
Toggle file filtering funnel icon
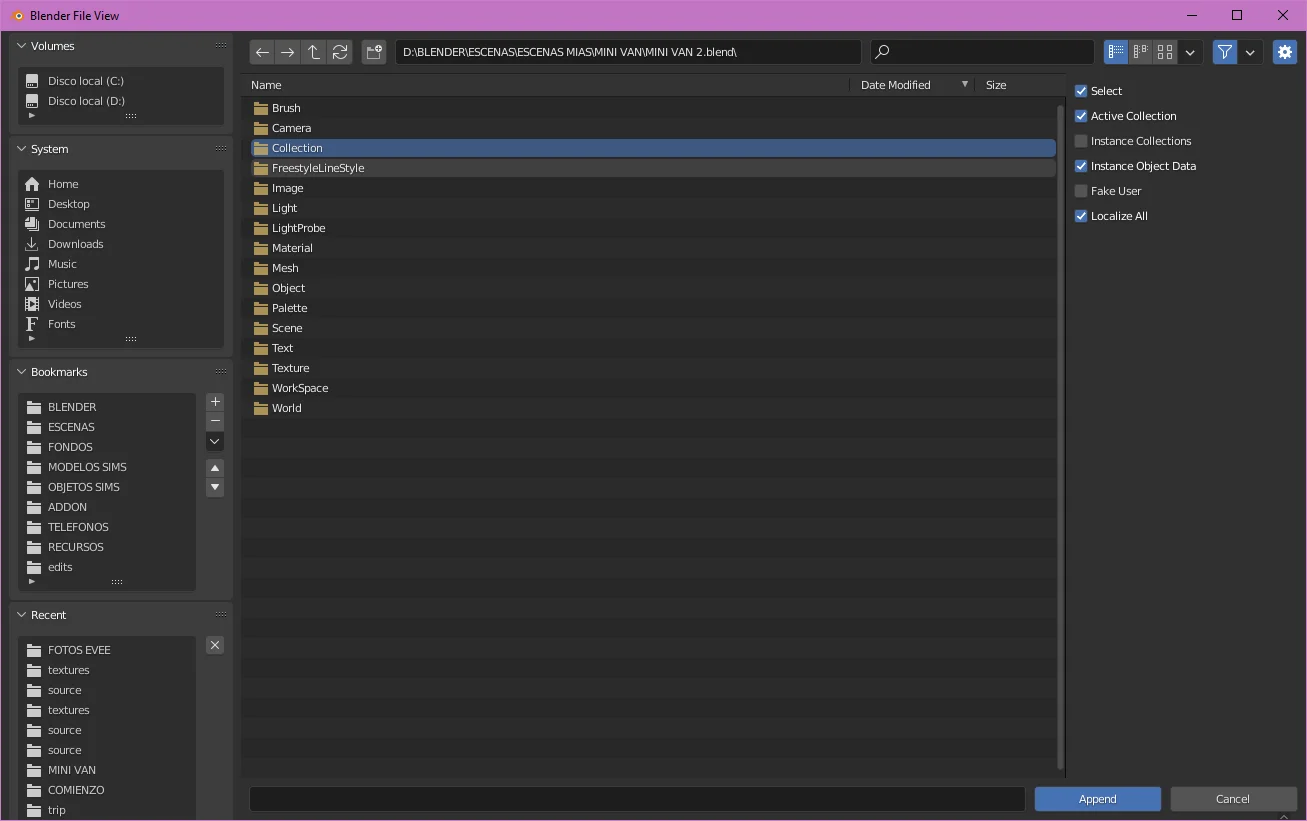coord(1225,52)
